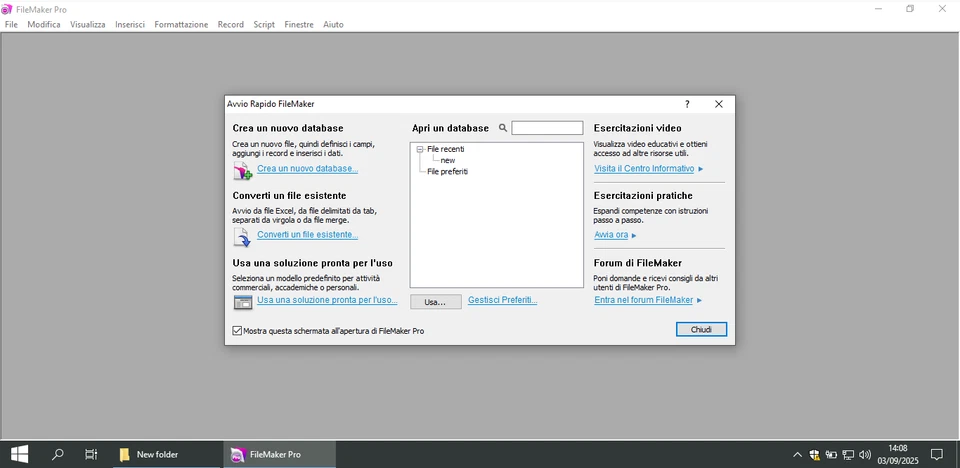The height and width of the screenshot is (468, 960).
Task: Click the Converti un file esistente link
Action: click(307, 235)
